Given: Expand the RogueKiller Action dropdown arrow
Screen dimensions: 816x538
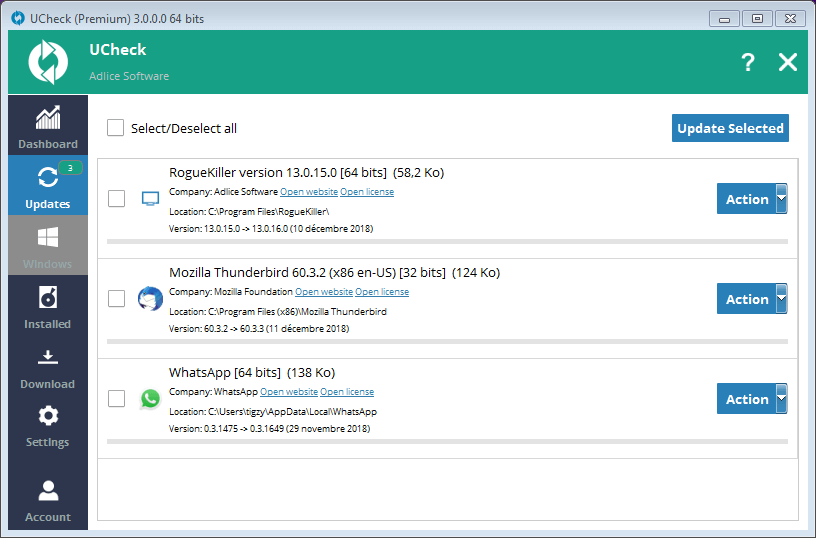Looking at the screenshot, I should pos(781,199).
